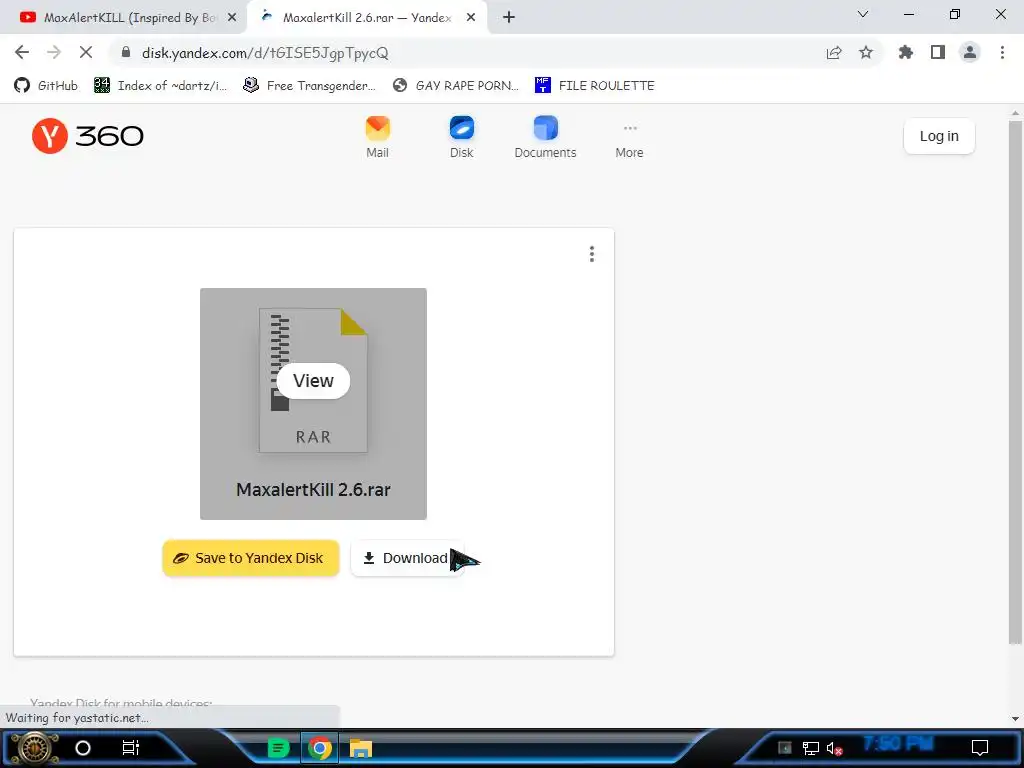
Task: Open the notification center icon
Action: pyautogui.click(x=980, y=748)
